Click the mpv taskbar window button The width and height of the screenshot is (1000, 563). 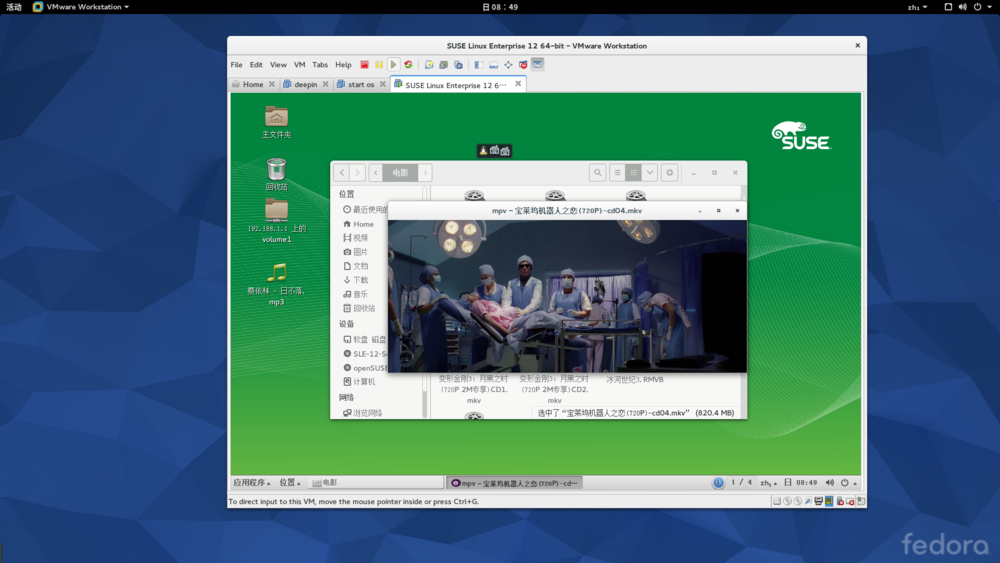click(514, 483)
